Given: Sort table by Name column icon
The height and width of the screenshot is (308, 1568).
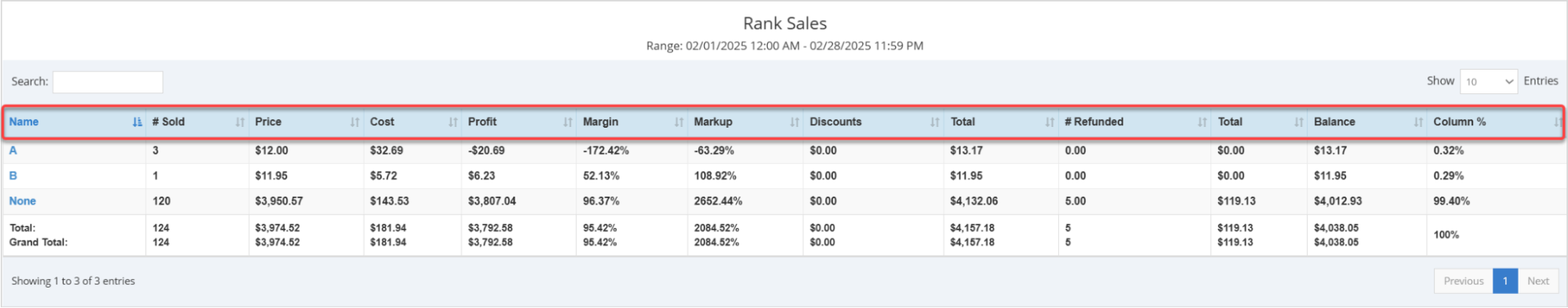Looking at the screenshot, I should 137,122.
